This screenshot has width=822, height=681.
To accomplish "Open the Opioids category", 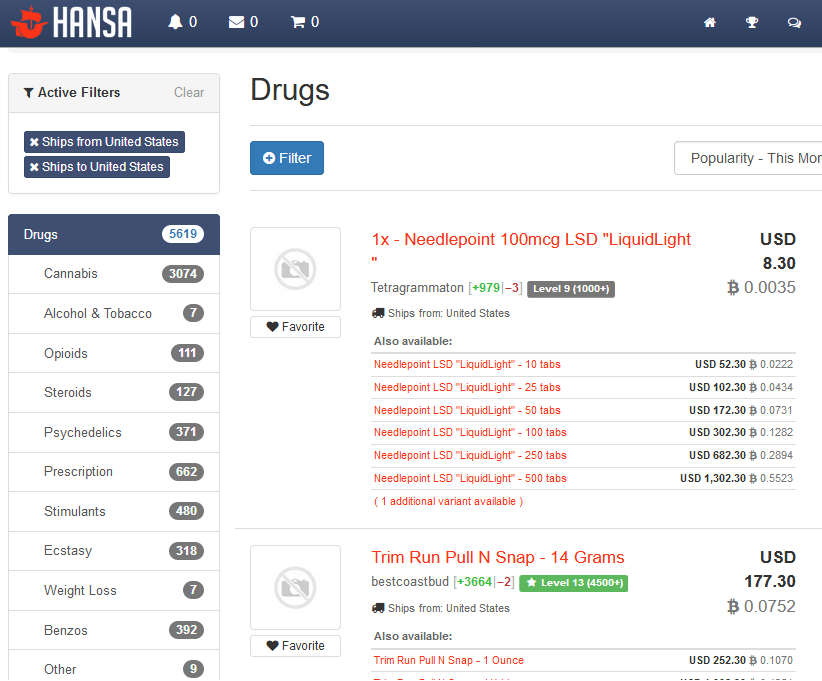I will (x=114, y=353).
